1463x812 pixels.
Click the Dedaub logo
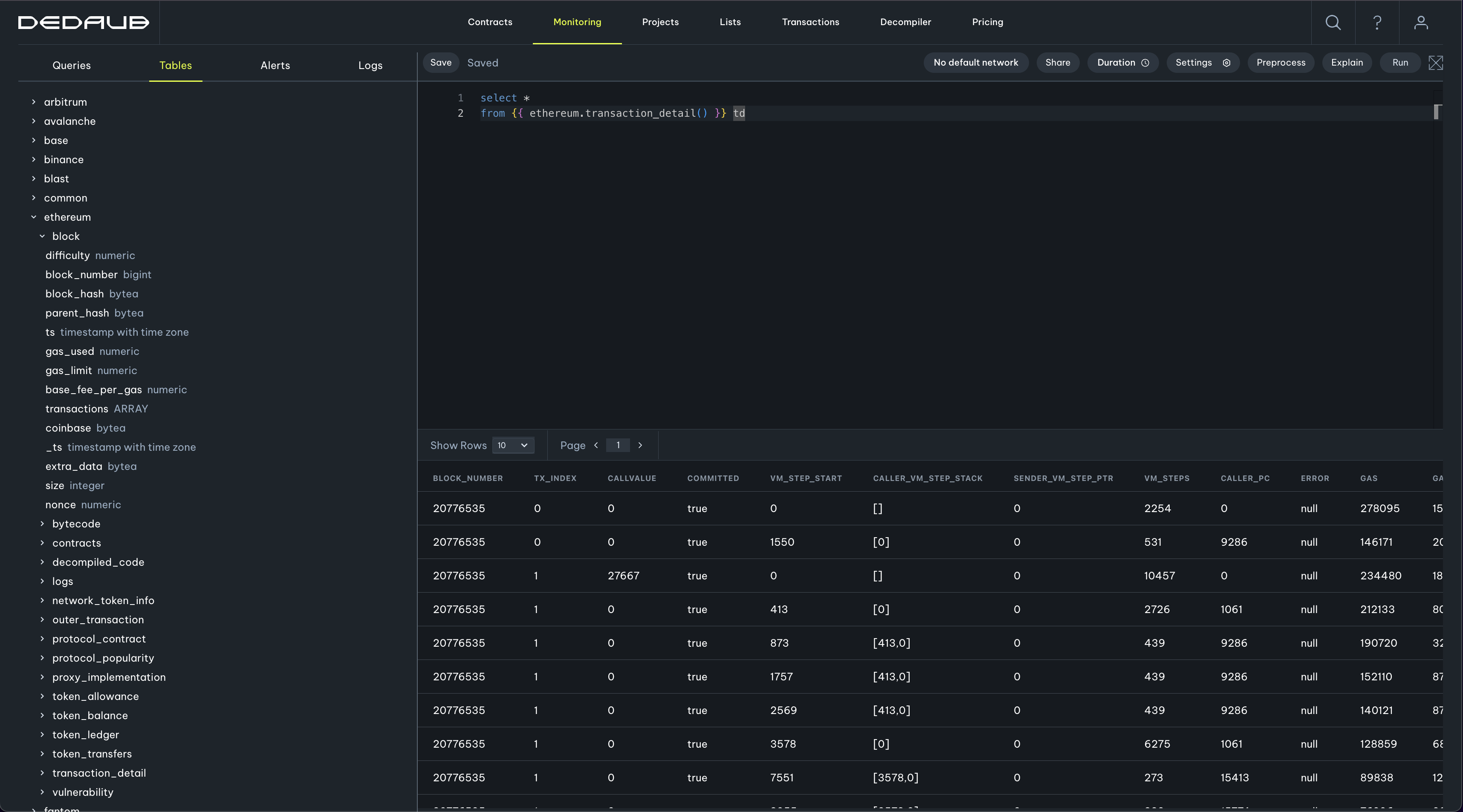[84, 22]
